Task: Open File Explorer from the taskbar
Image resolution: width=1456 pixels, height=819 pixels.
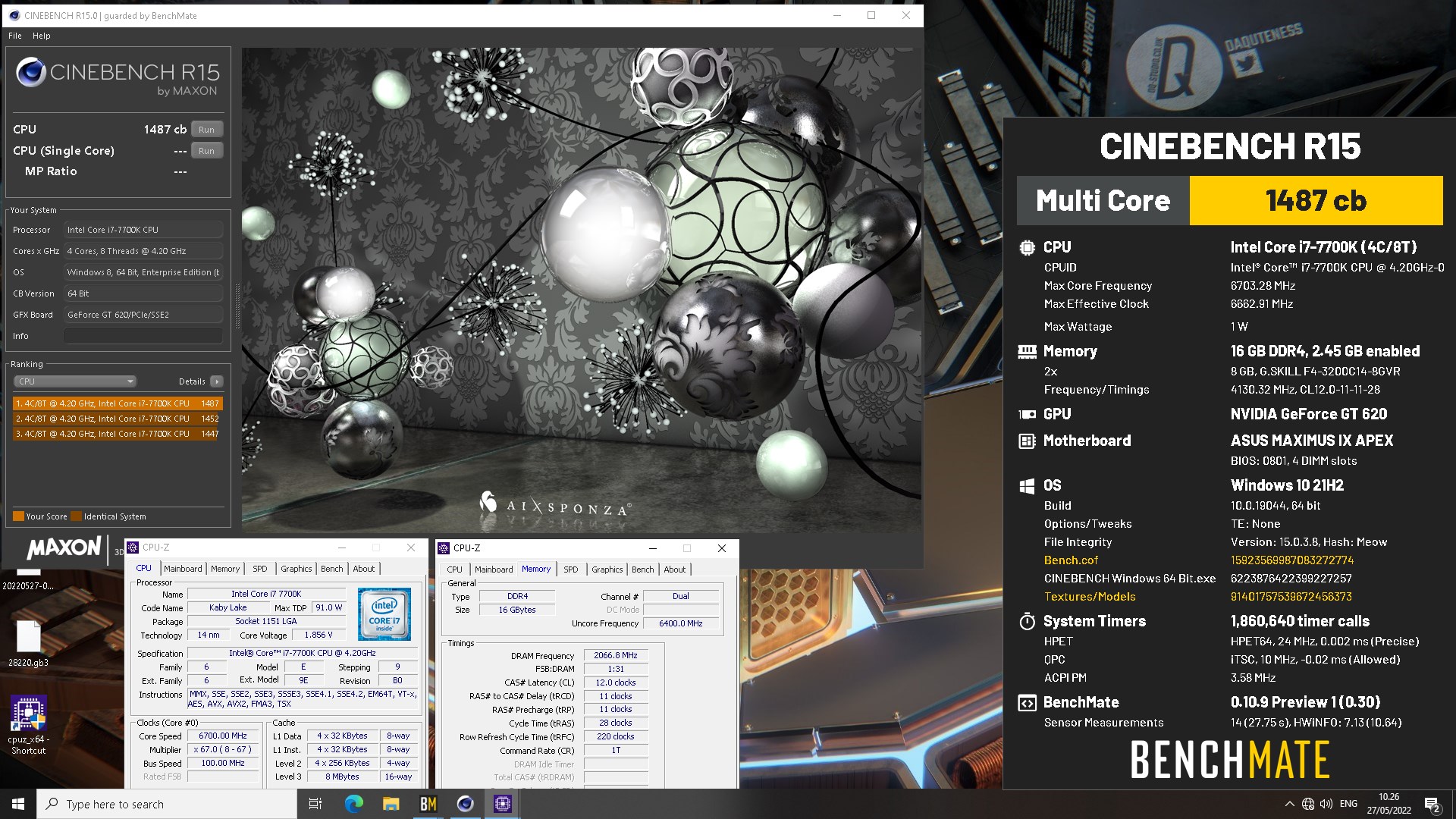Action: coord(391,804)
